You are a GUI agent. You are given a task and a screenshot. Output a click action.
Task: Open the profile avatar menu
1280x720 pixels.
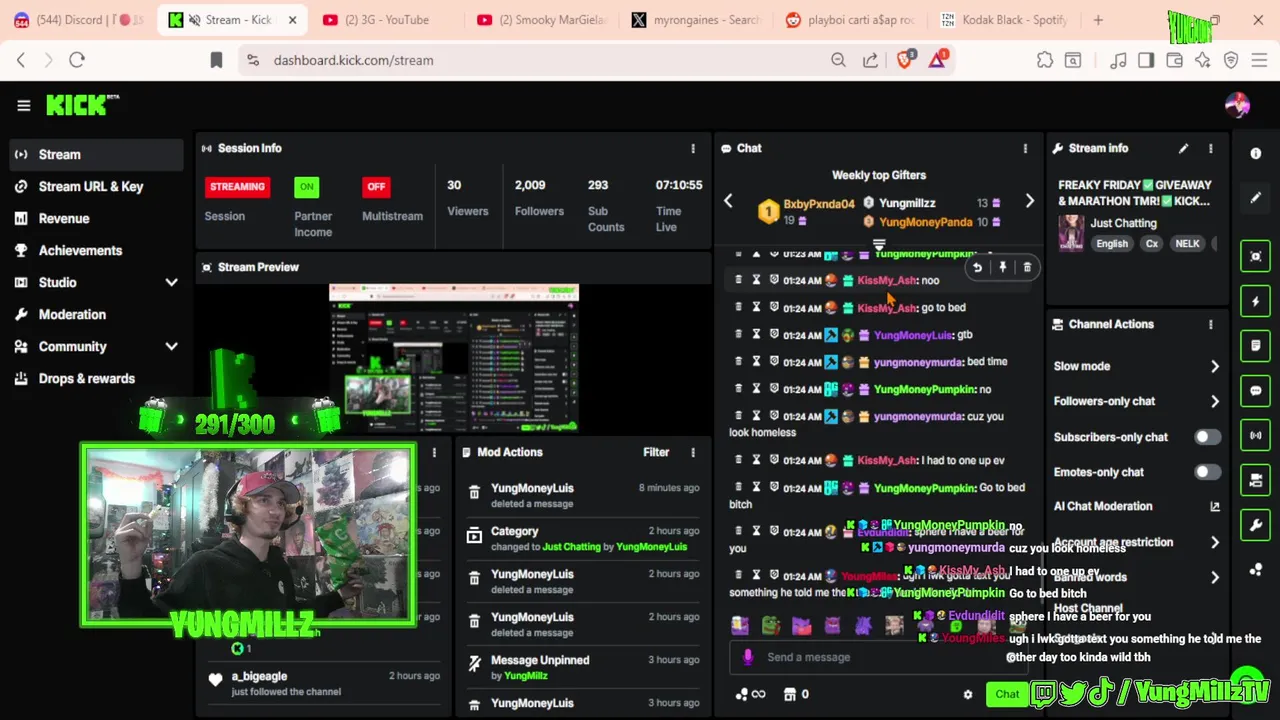click(1237, 105)
